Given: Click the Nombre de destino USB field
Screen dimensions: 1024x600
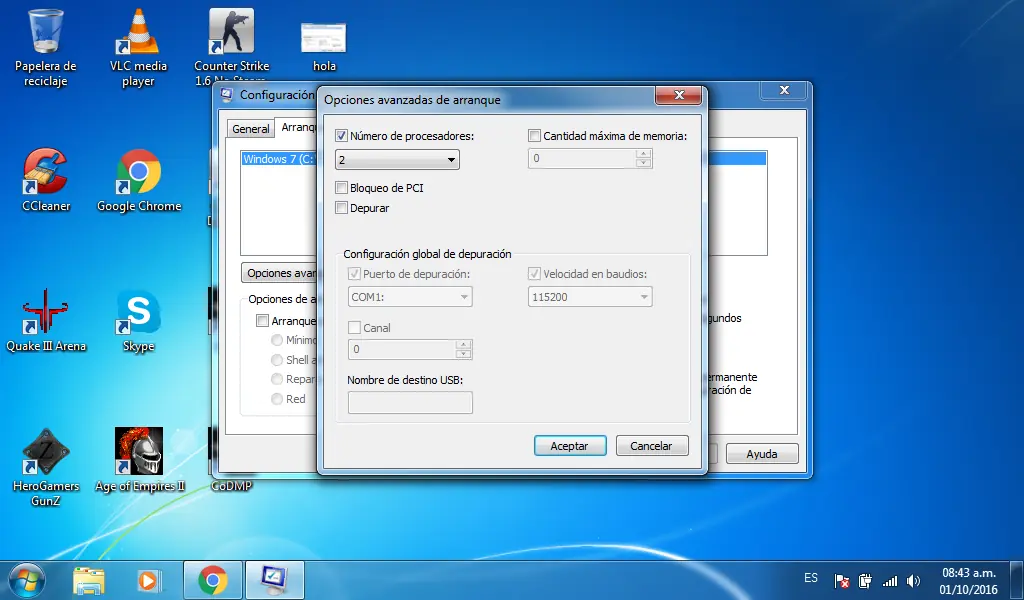Looking at the screenshot, I should tap(410, 403).
